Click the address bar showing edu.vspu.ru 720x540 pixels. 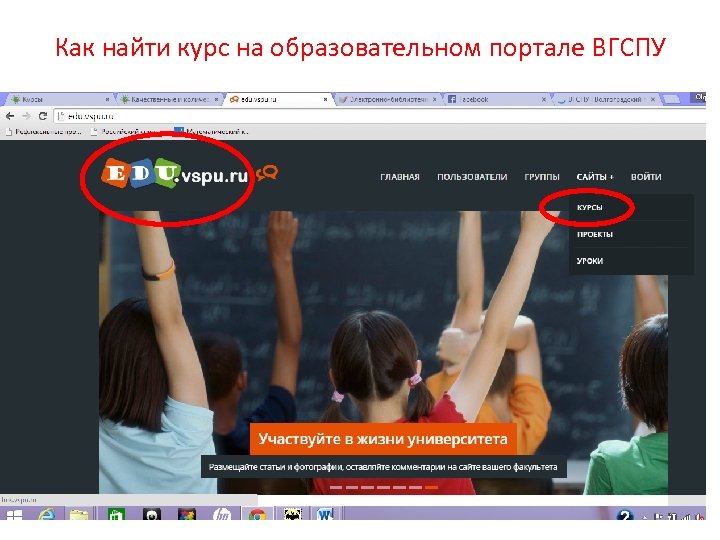coord(379,116)
